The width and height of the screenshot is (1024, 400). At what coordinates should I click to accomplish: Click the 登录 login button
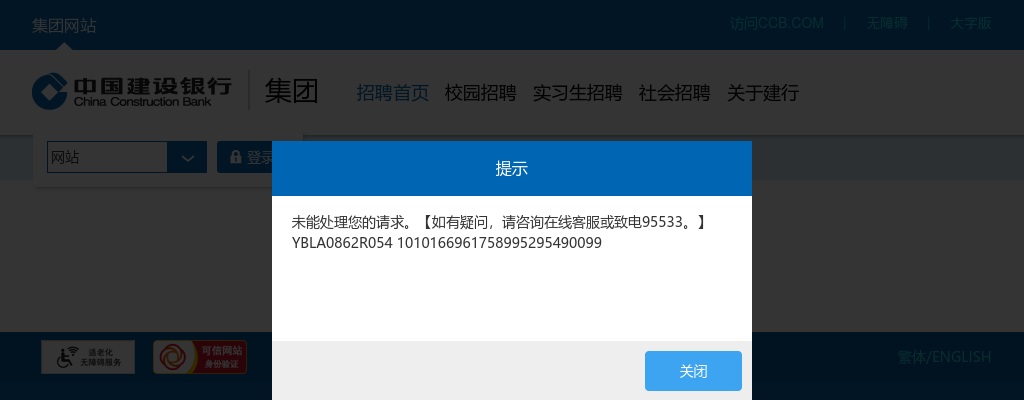coord(251,158)
